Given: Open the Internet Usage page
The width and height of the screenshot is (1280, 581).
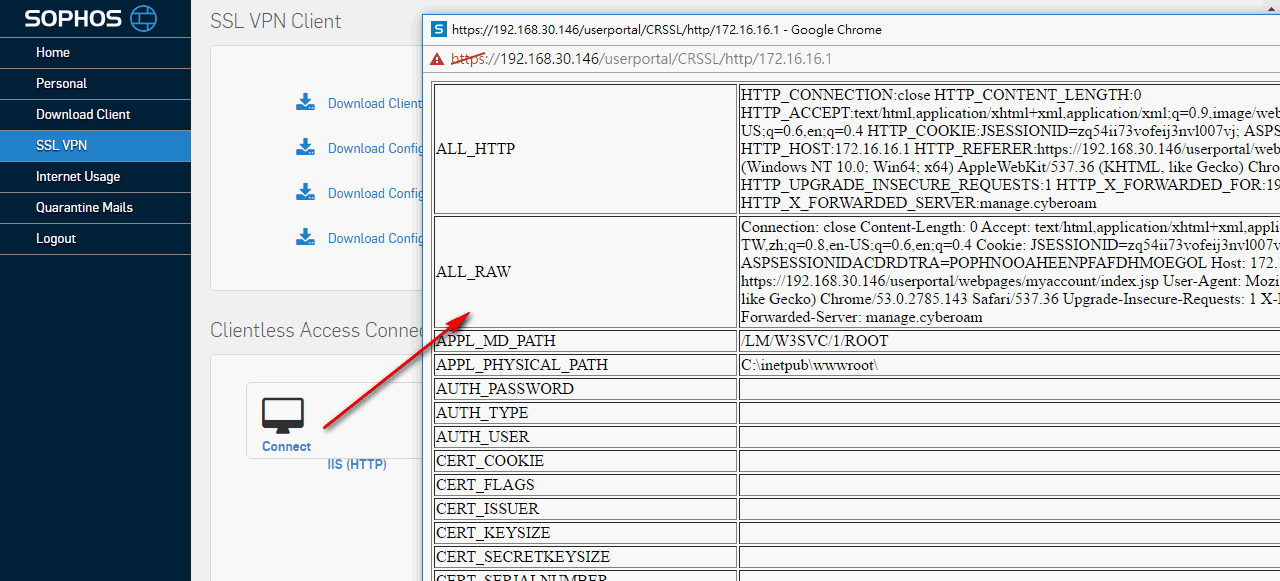Looking at the screenshot, I should point(95,177).
